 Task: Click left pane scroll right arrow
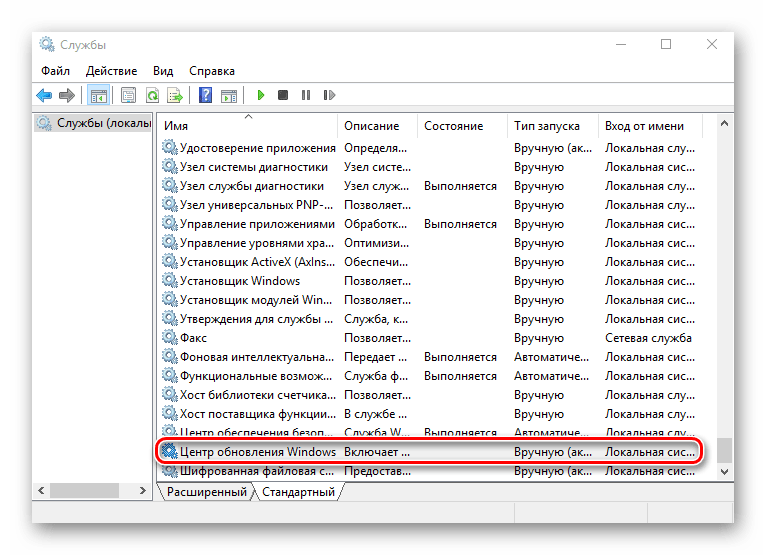click(x=143, y=491)
